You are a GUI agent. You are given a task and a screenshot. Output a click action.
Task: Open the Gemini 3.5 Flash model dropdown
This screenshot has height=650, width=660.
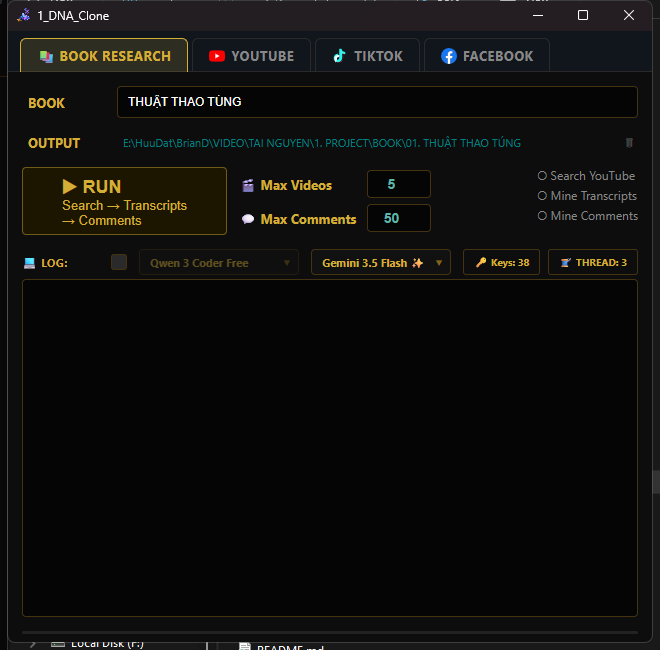pyautogui.click(x=381, y=263)
